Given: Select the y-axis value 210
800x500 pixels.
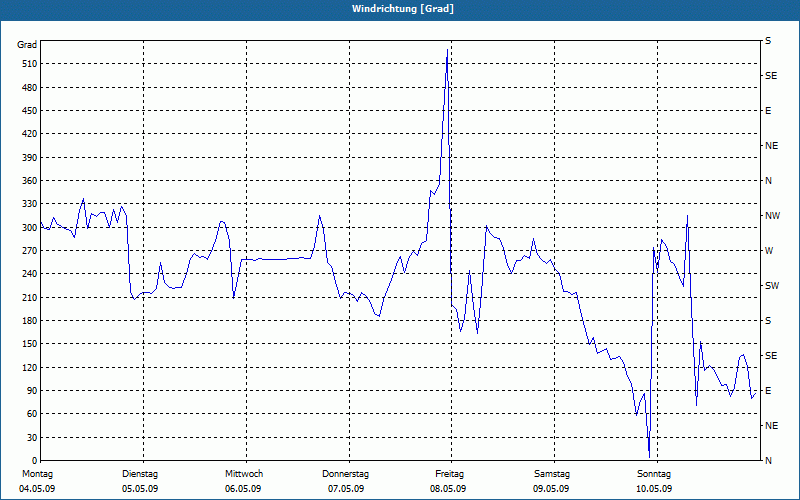Looking at the screenshot, I should pyautogui.click(x=29, y=297).
